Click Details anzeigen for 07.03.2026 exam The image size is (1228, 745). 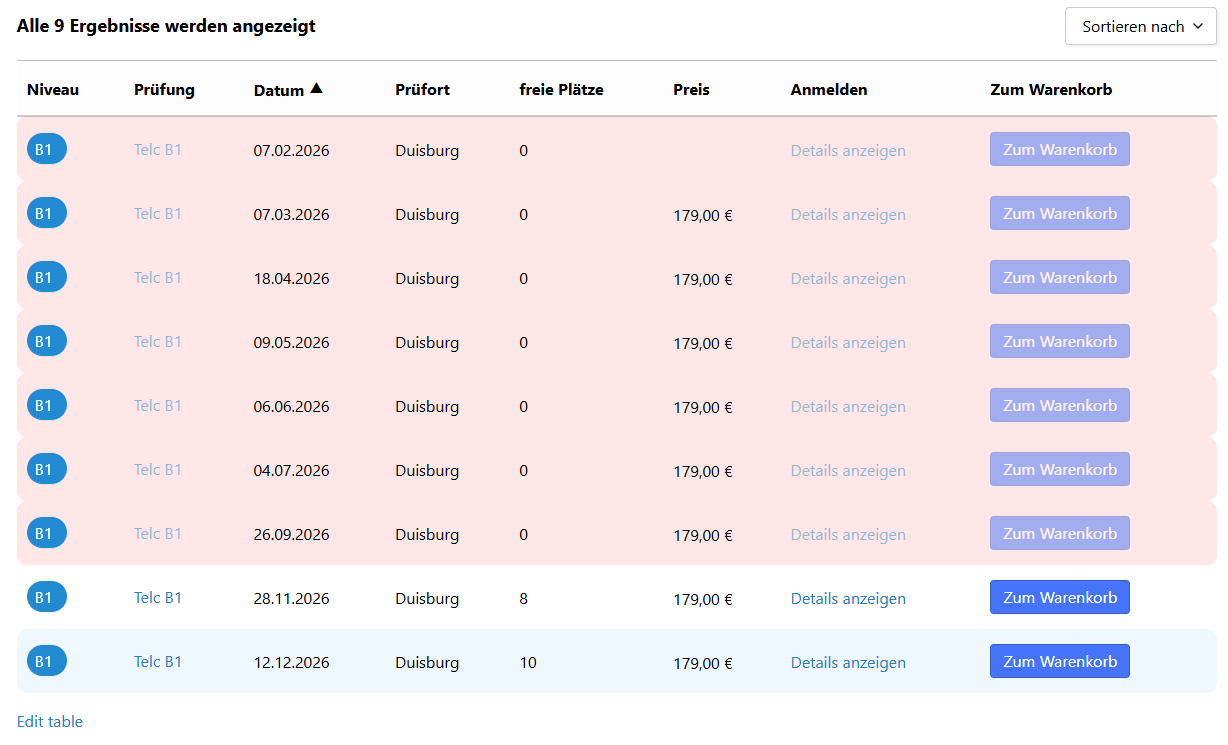[848, 215]
